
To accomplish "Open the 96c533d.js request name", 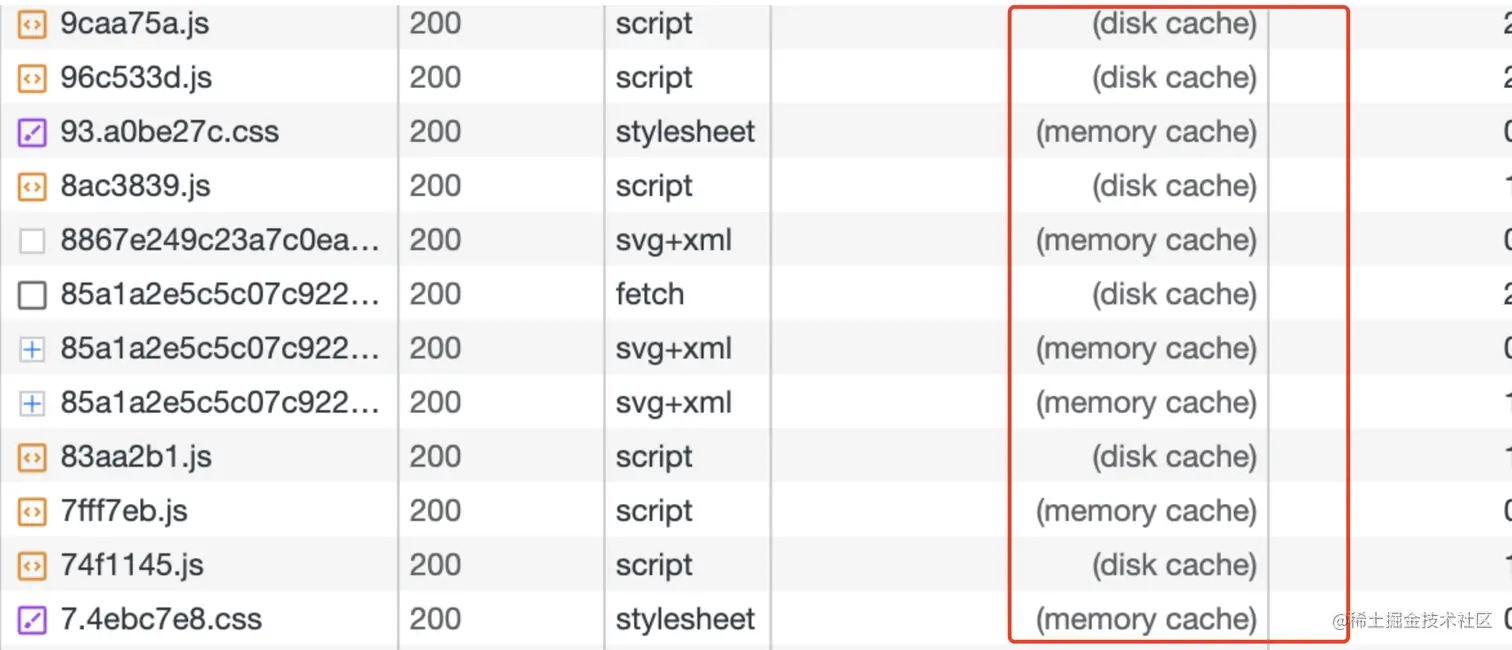I will 136,78.
